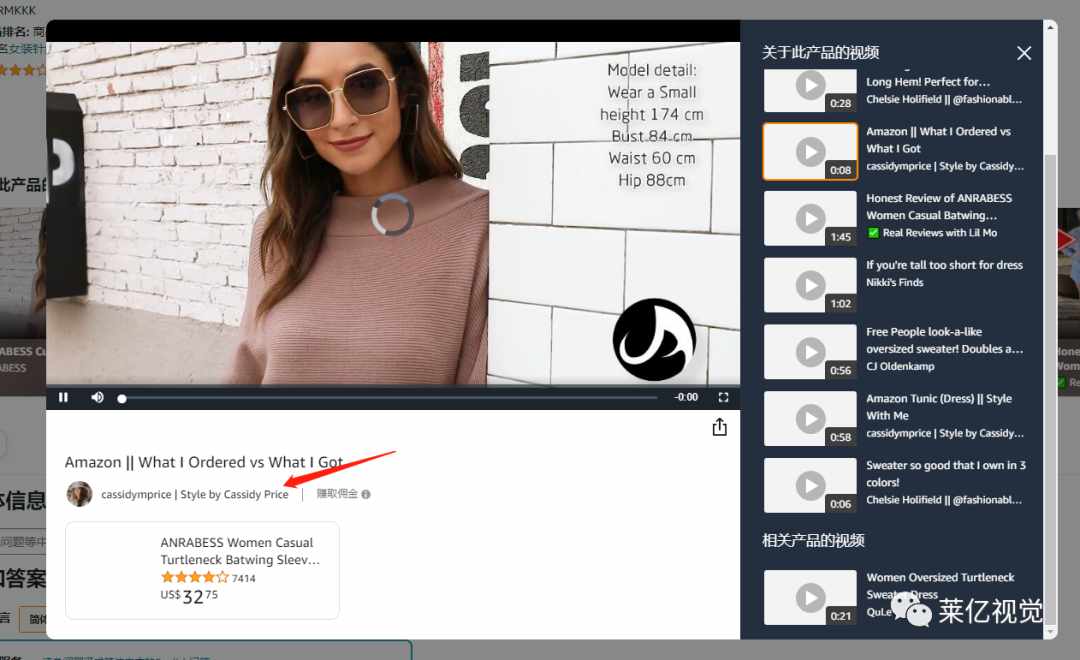This screenshot has height=660, width=1080.
Task: Click the 'Real Reviews with Lil Mo' creator name
Action: click(x=939, y=233)
